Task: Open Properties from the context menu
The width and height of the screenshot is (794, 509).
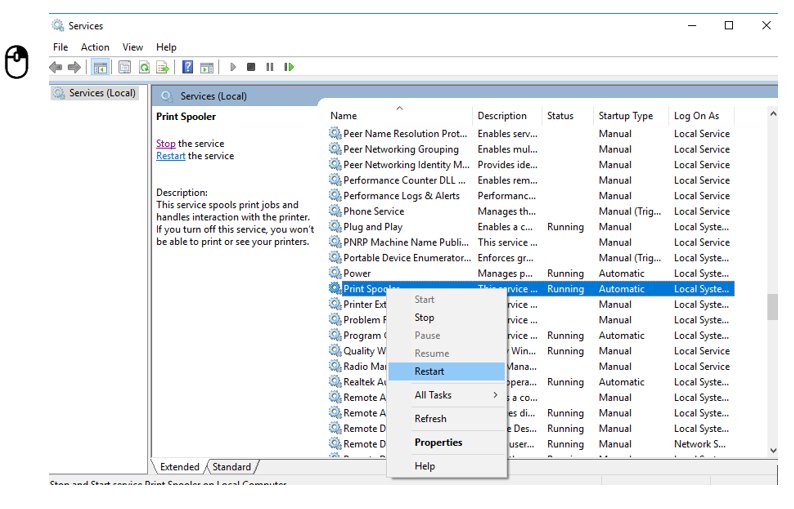Action: (x=438, y=442)
